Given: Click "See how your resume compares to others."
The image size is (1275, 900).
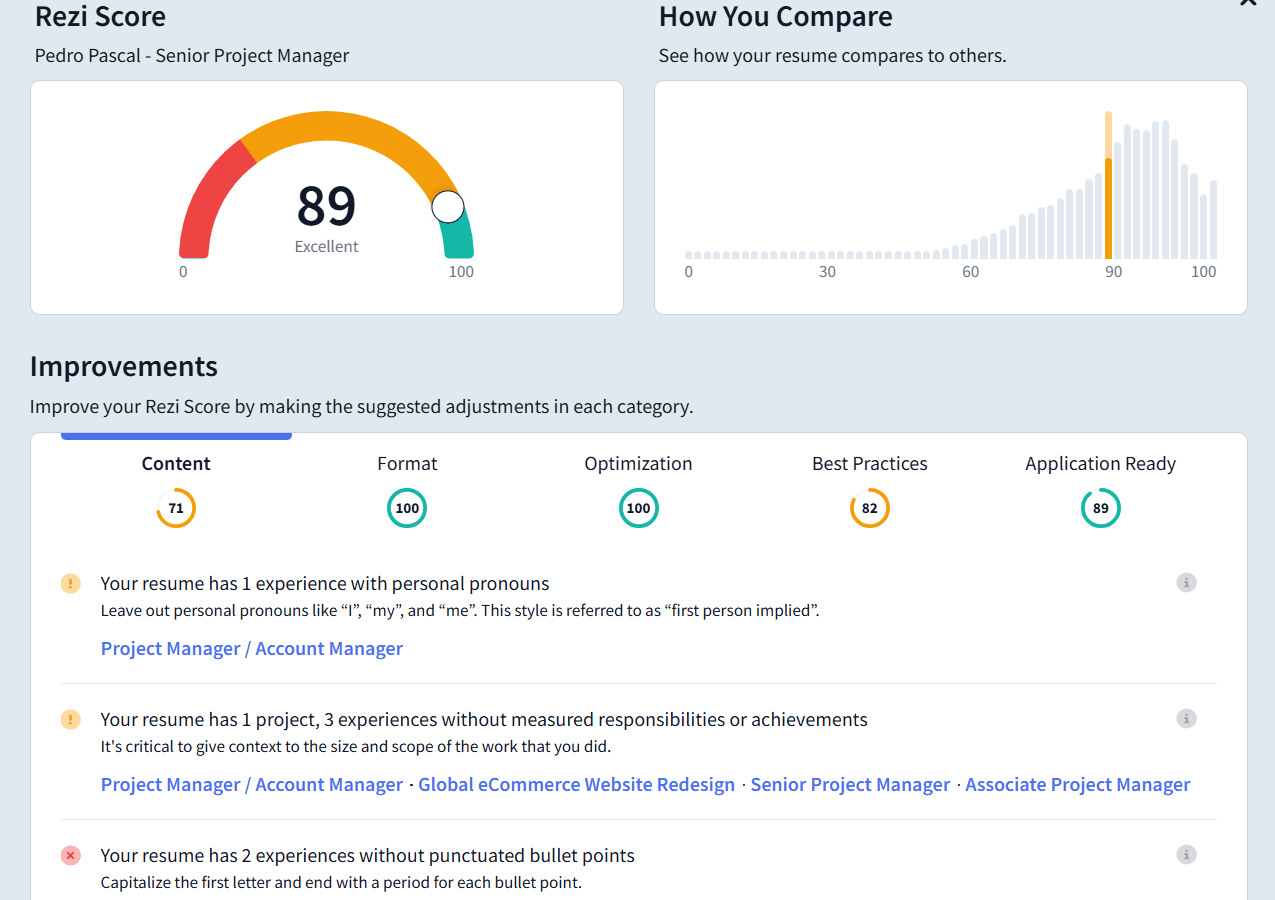Looking at the screenshot, I should click(x=833, y=56).
